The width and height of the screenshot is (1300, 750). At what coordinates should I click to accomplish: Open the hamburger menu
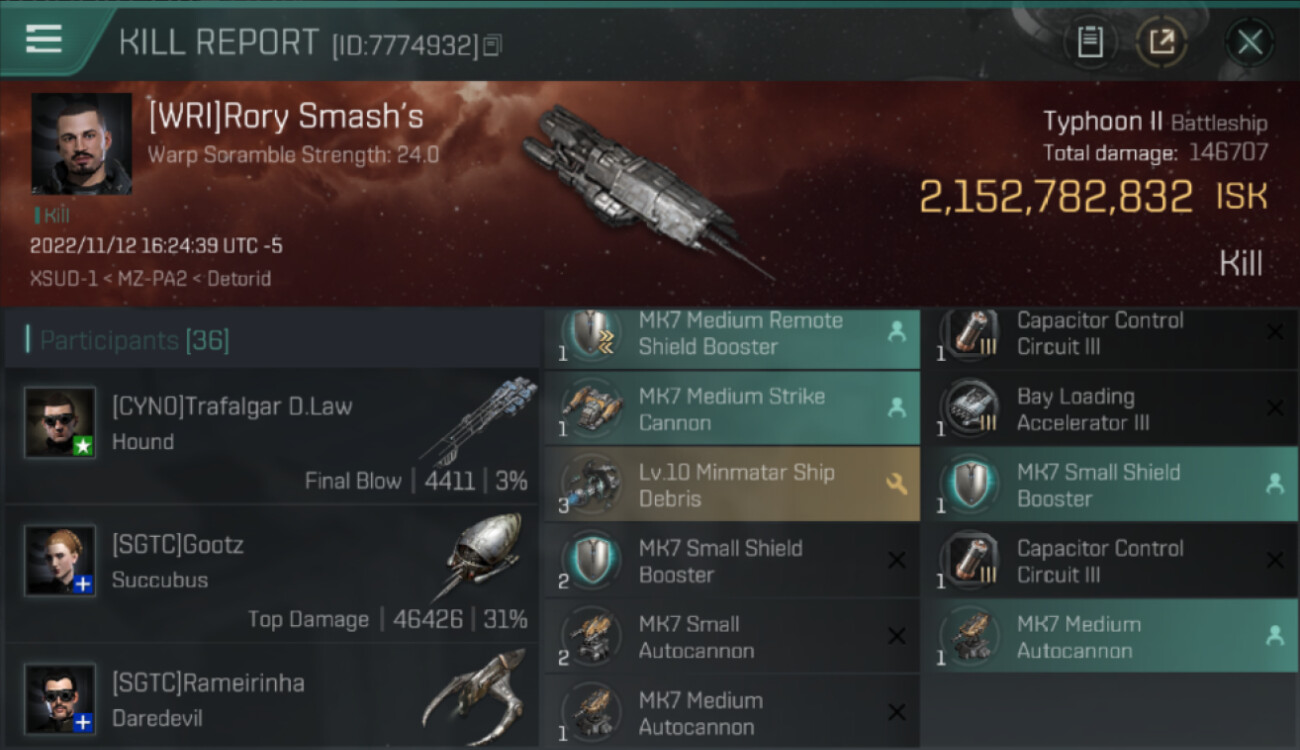click(44, 40)
